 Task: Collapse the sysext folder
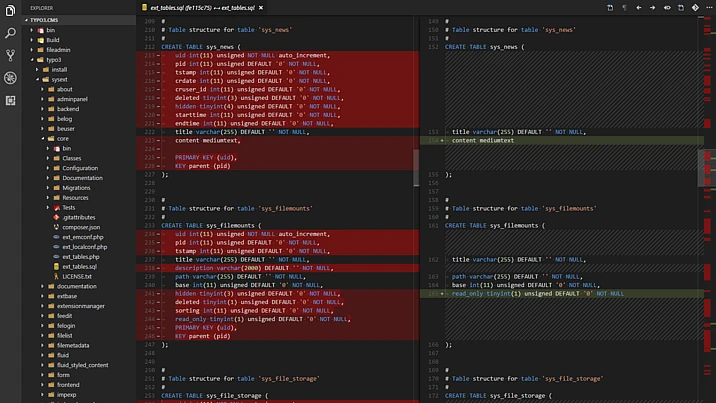click(x=59, y=79)
